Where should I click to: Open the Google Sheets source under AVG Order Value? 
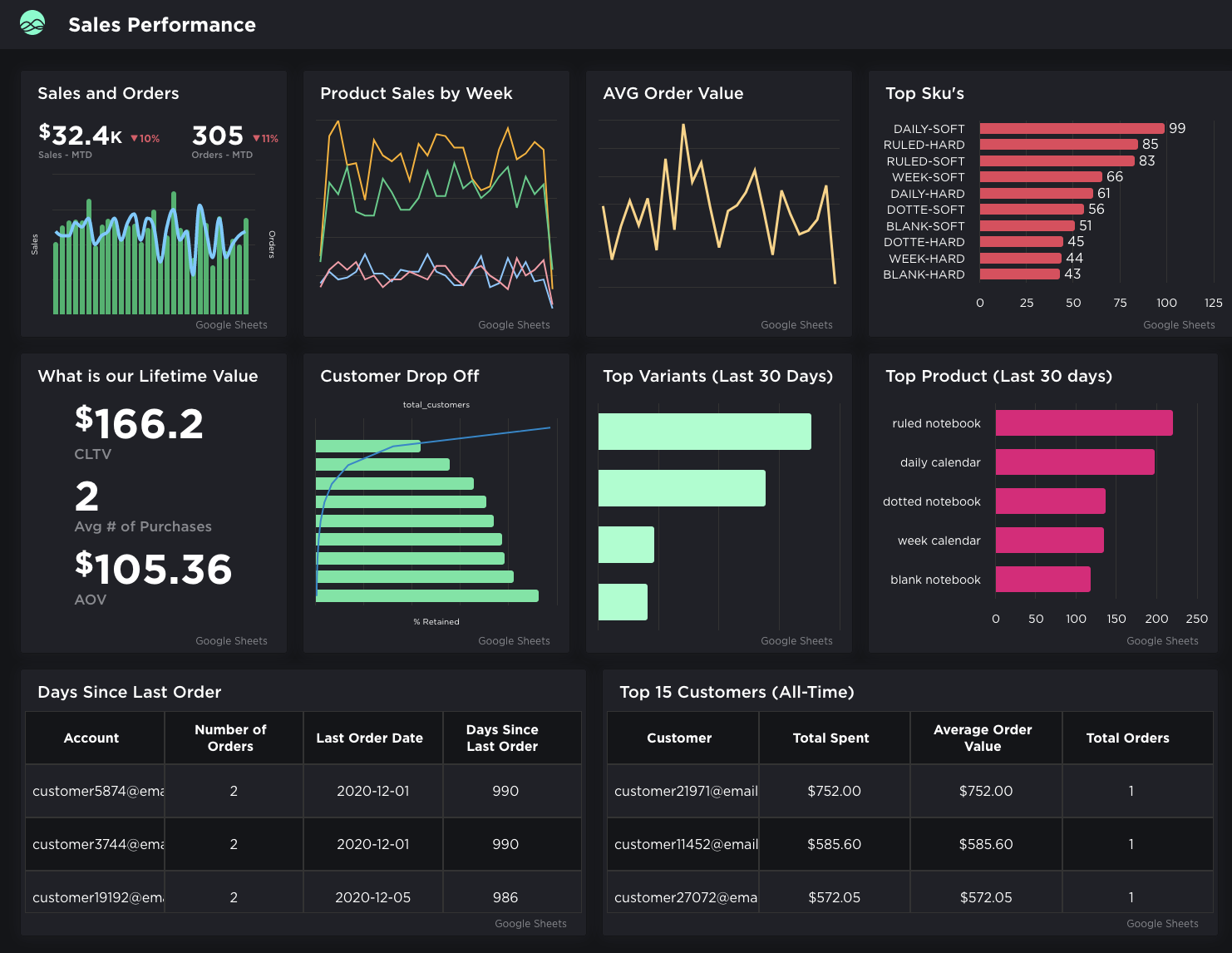(796, 325)
